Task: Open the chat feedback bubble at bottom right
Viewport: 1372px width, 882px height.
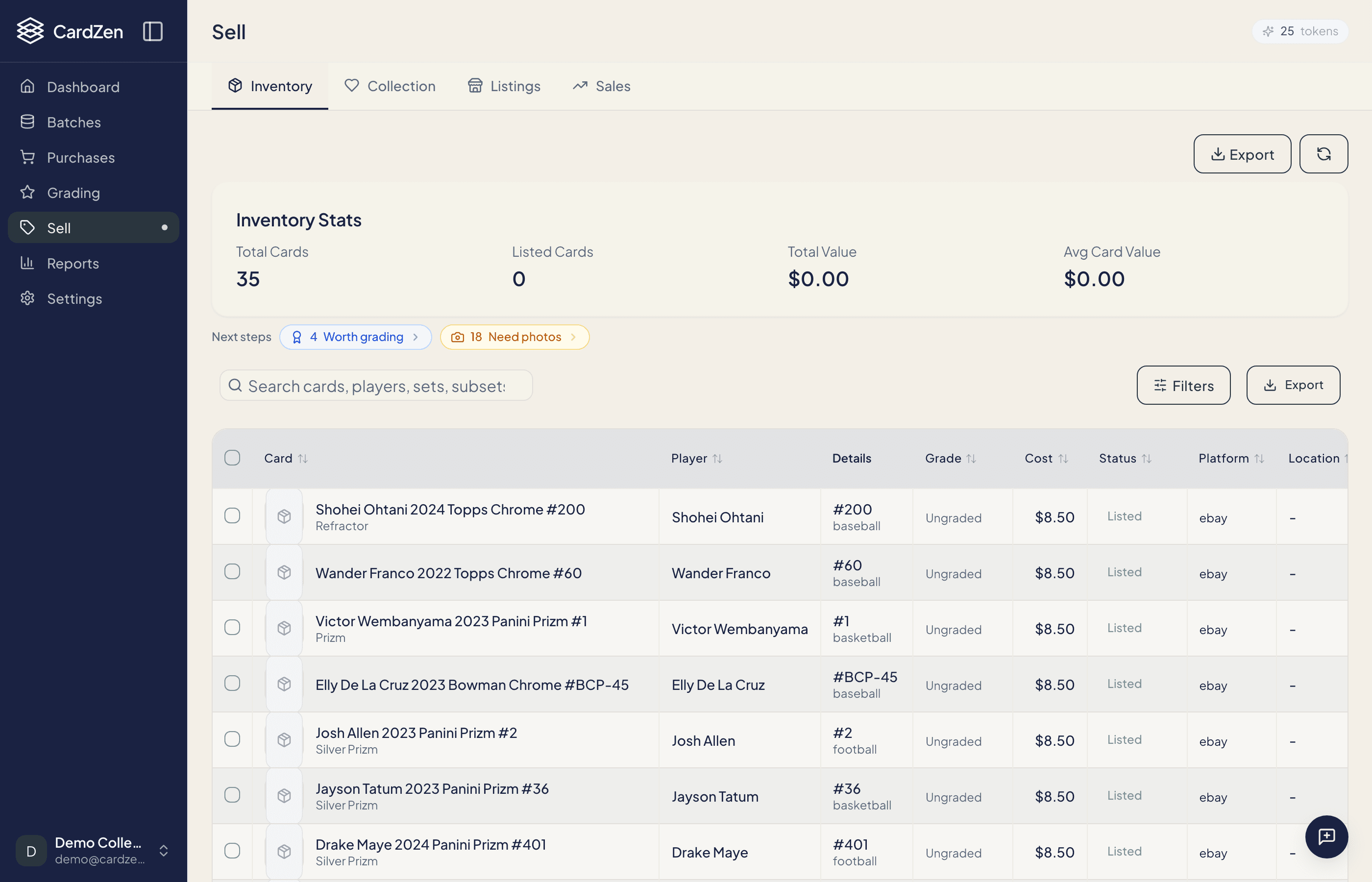Action: pyautogui.click(x=1327, y=837)
